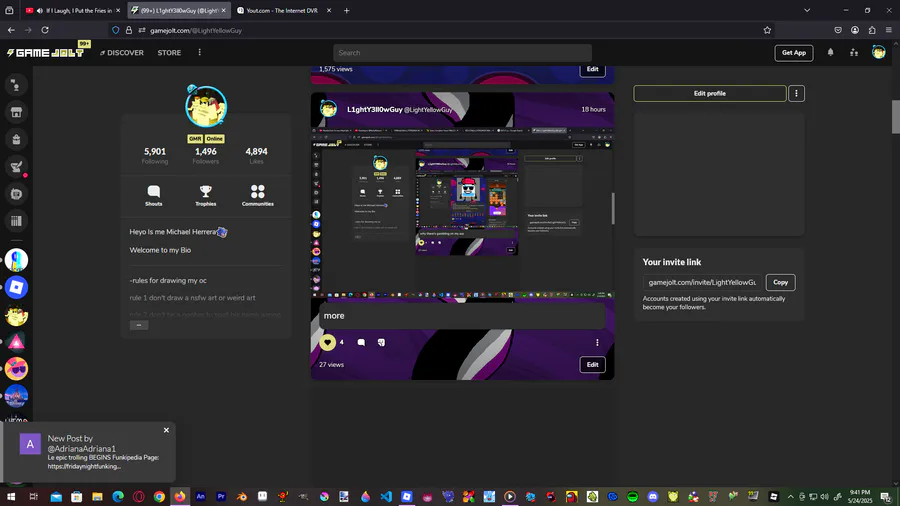Click the Game Jolt search field
Image resolution: width=900 pixels, height=506 pixels.
click(x=463, y=53)
